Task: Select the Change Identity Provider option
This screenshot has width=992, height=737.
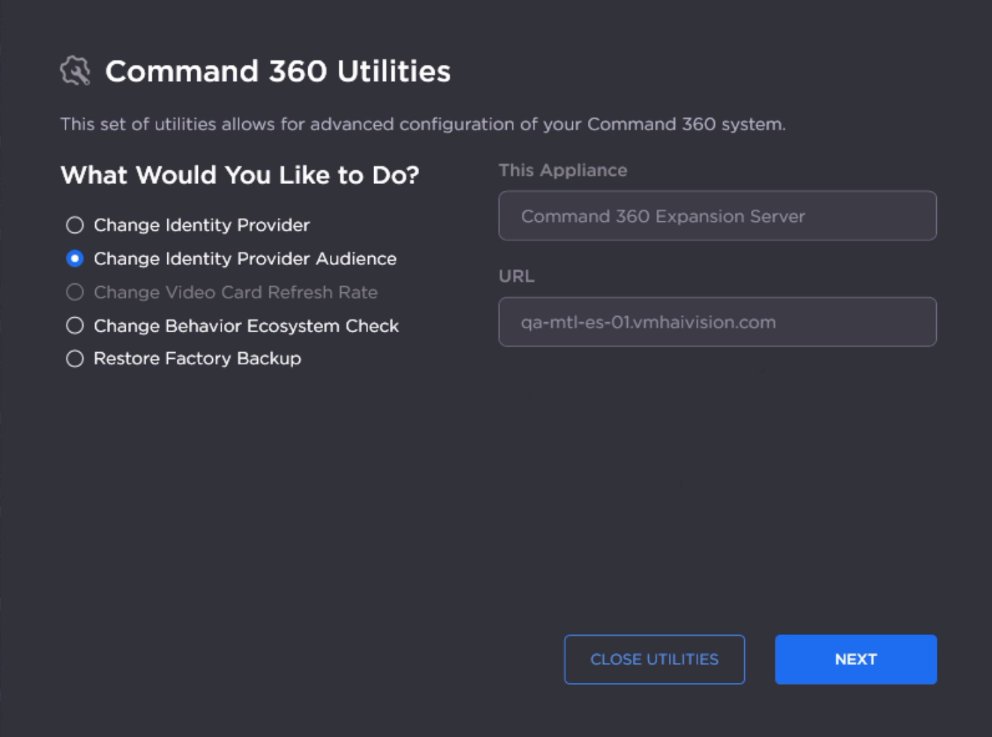Action: pyautogui.click(x=74, y=225)
